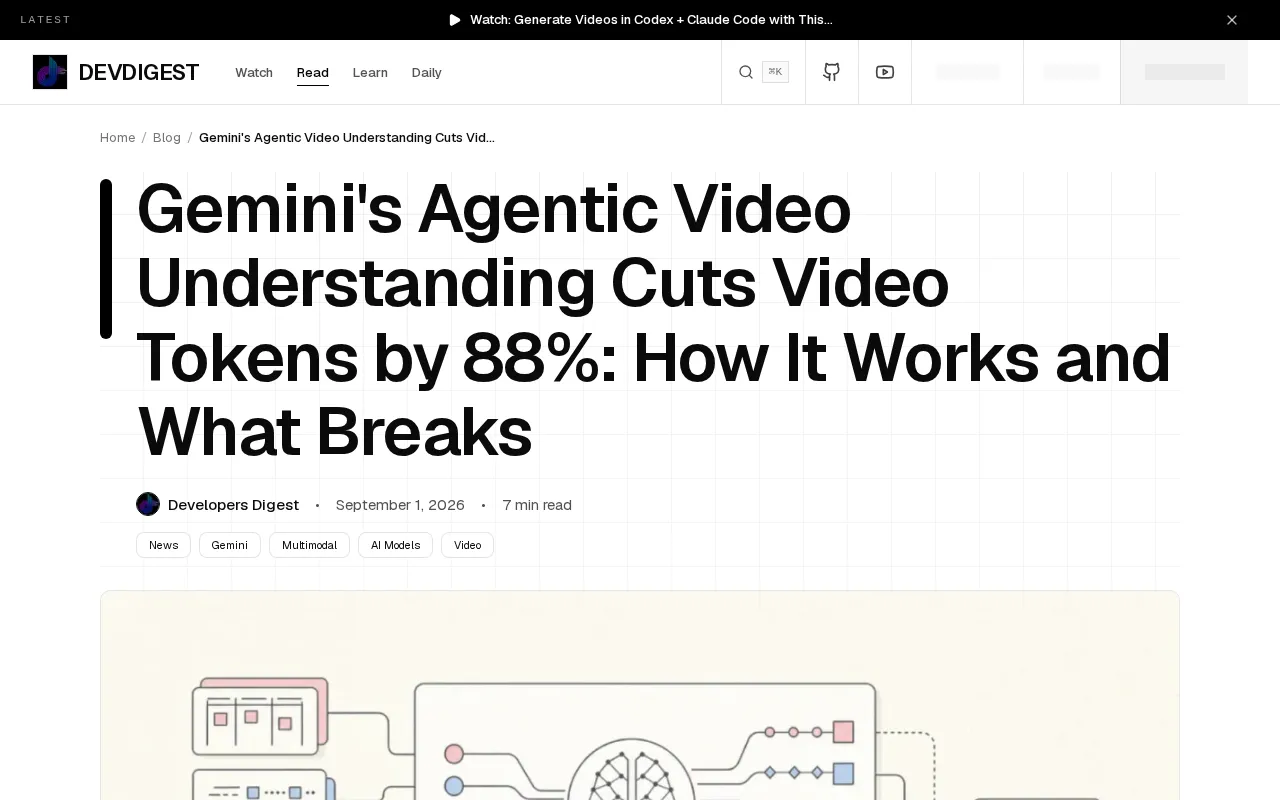Open search with the magnifier icon
The width and height of the screenshot is (1280, 800).
pos(746,72)
